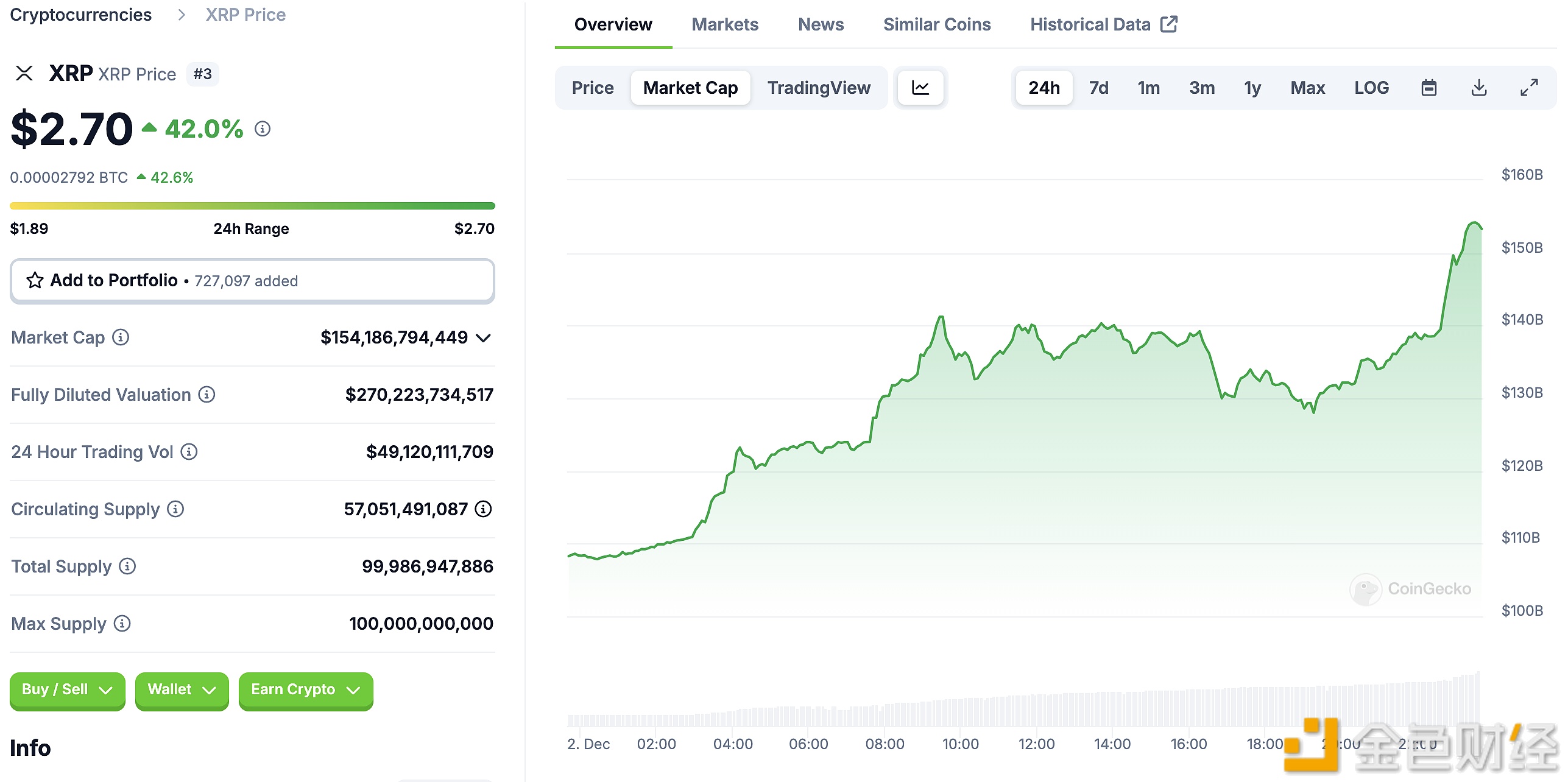Screen dimensions: 1568x782
Task: Expand chart to fullscreen icon
Action: pos(1529,88)
